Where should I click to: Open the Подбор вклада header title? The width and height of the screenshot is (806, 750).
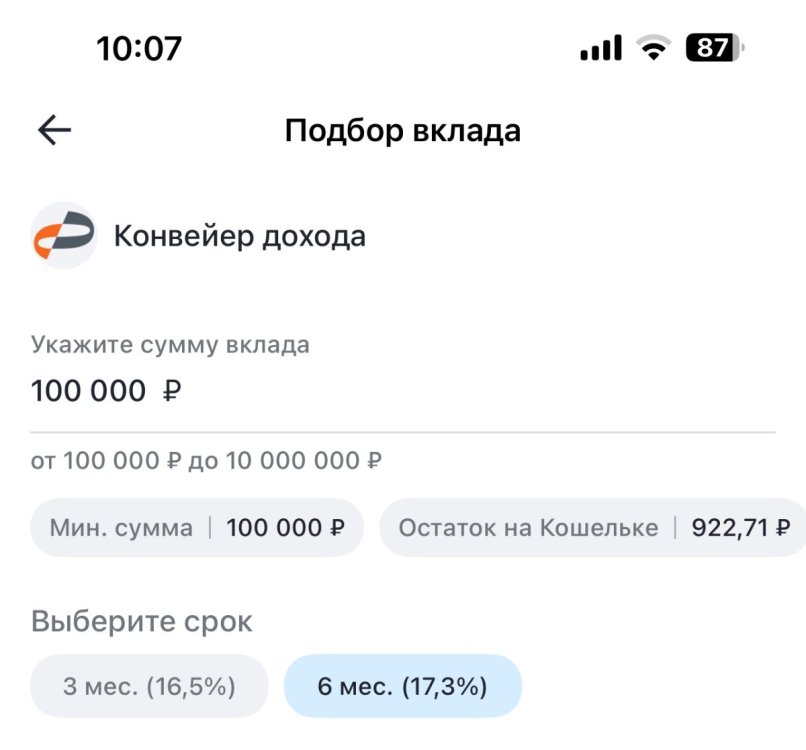click(x=402, y=129)
